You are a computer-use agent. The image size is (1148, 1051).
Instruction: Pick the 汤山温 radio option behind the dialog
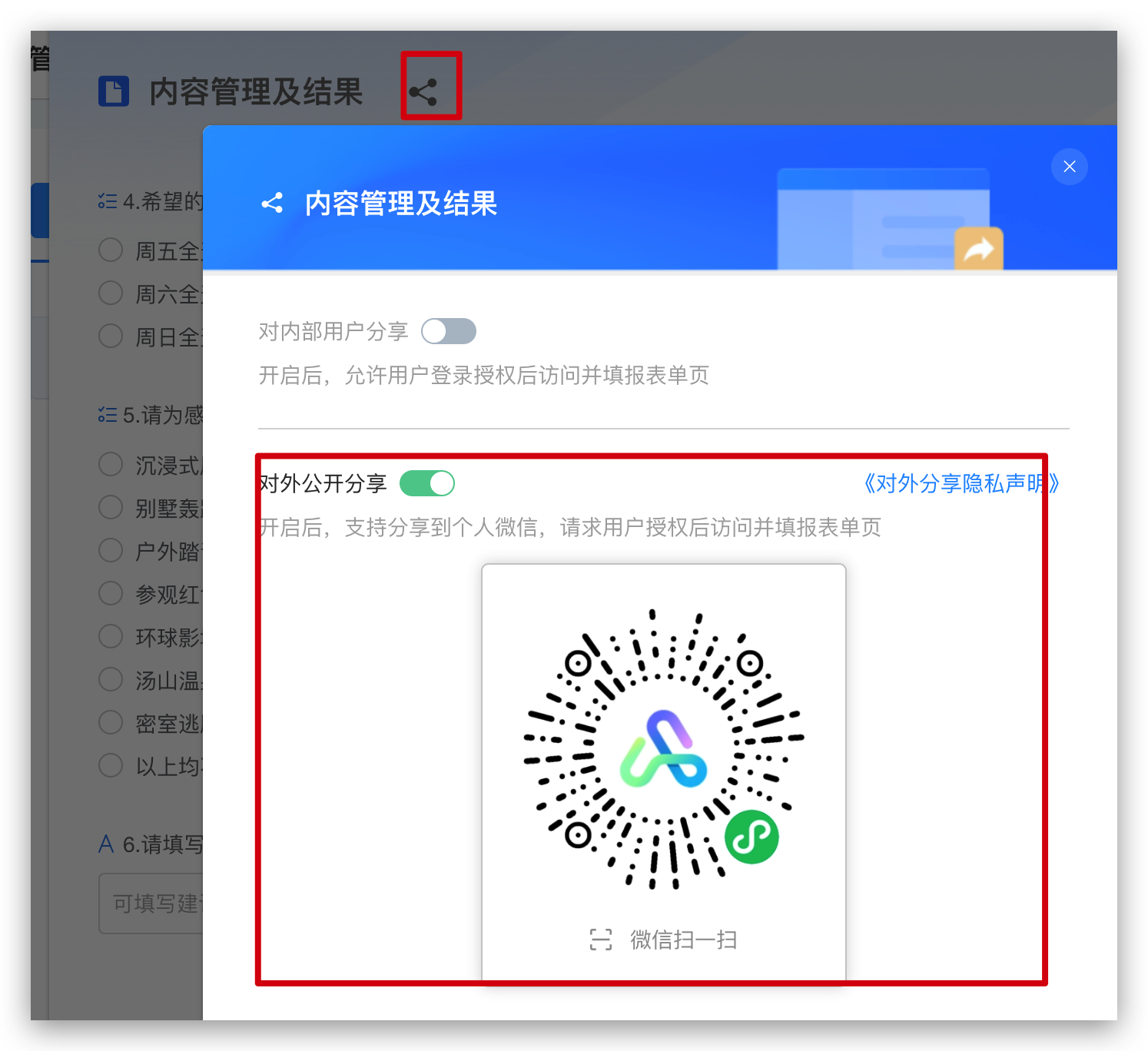click(111, 679)
